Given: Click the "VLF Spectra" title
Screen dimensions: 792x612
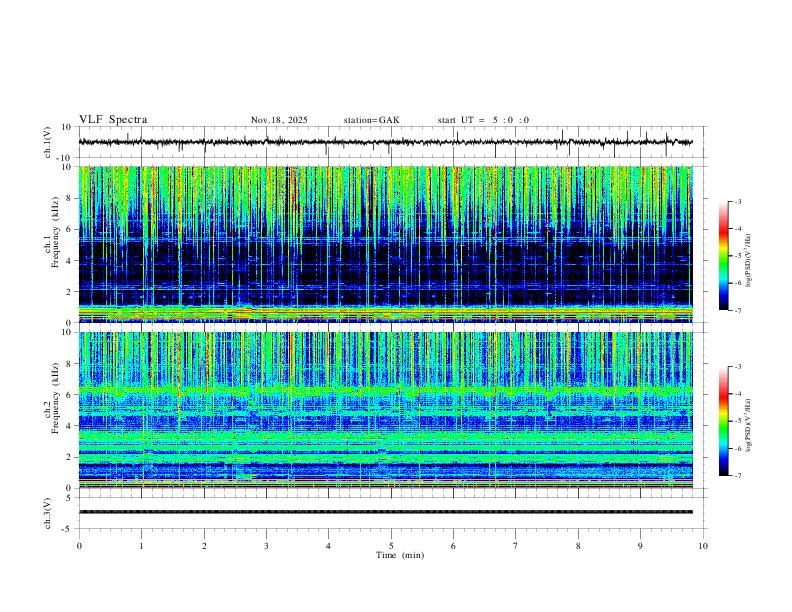Looking at the screenshot, I should 113,120.
